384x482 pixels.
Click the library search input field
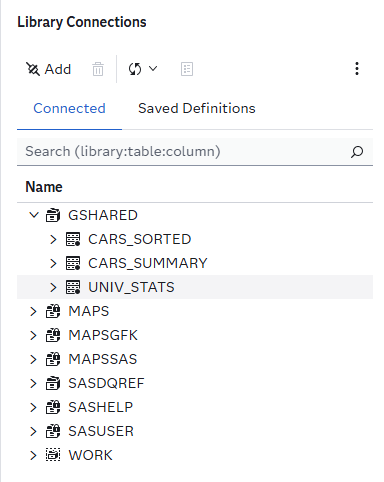click(x=195, y=152)
